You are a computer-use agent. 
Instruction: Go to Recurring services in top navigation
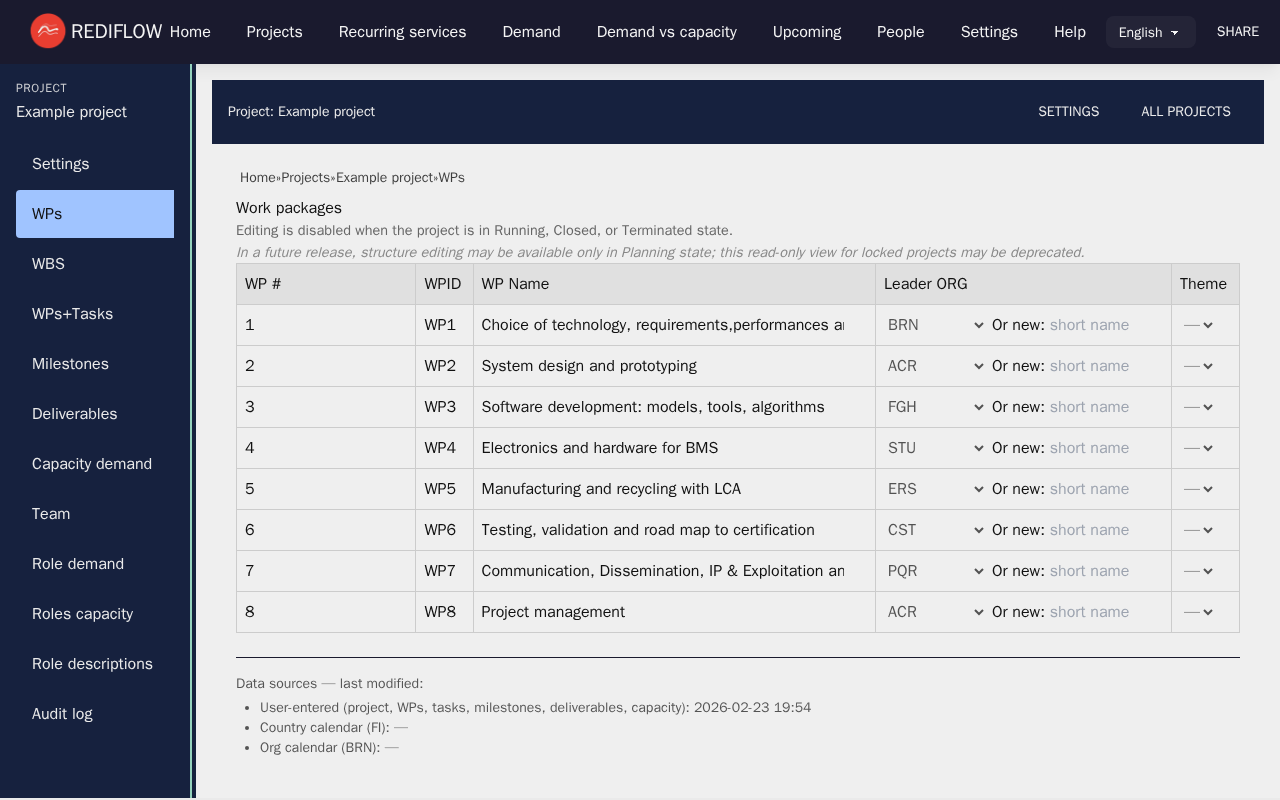pos(402,32)
